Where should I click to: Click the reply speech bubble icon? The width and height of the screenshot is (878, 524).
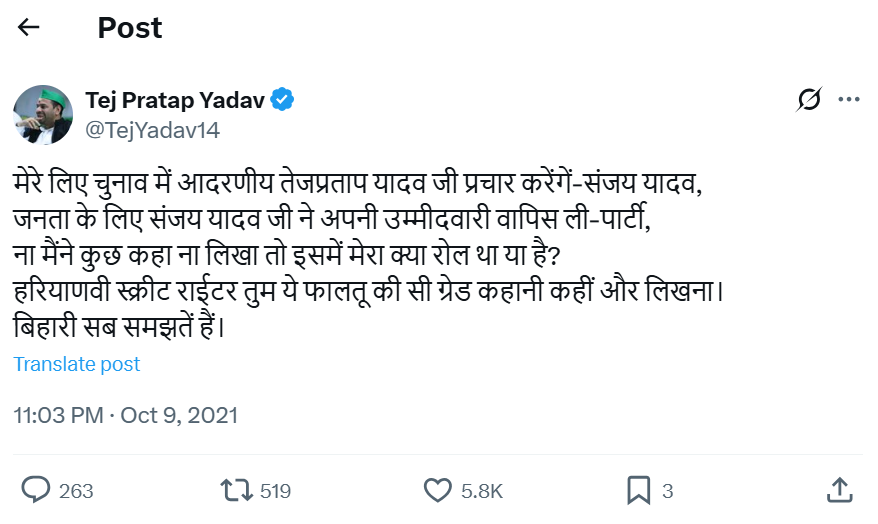pos(36,490)
